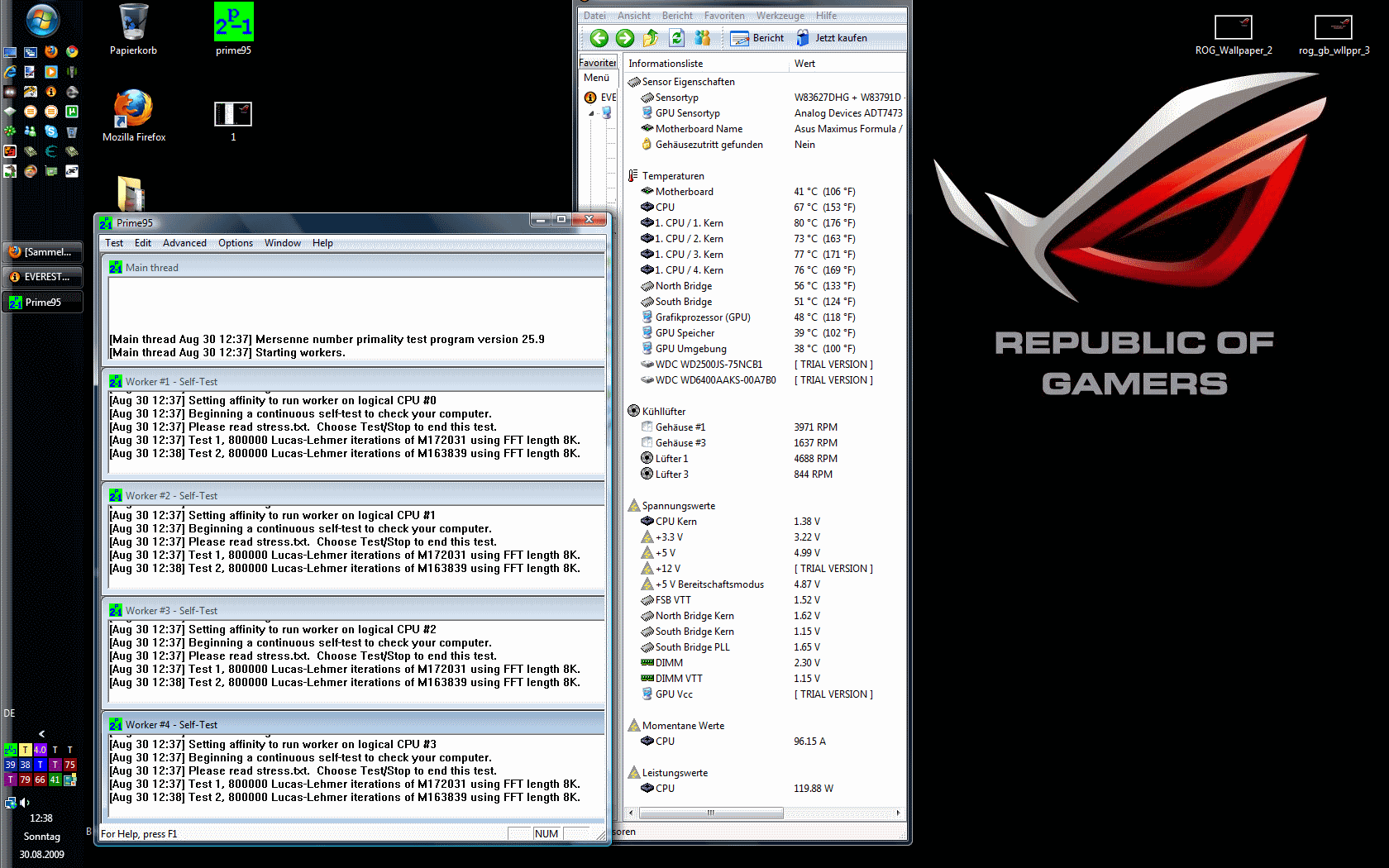Open the Ansicht menu in EVEREST
Viewport: 1389px width, 868px height.
coord(633,16)
